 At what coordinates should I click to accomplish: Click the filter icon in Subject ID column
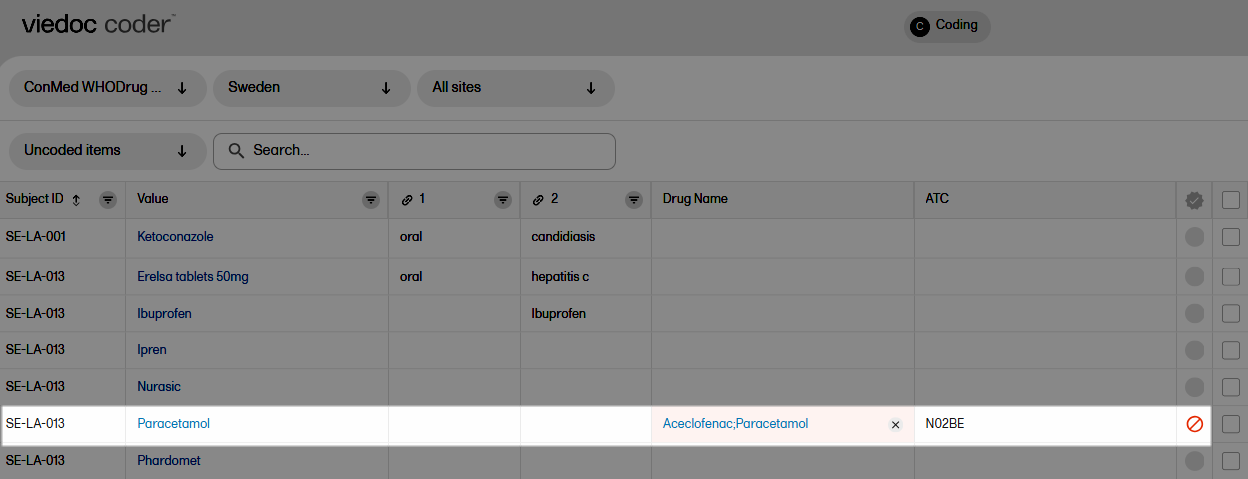[108, 200]
